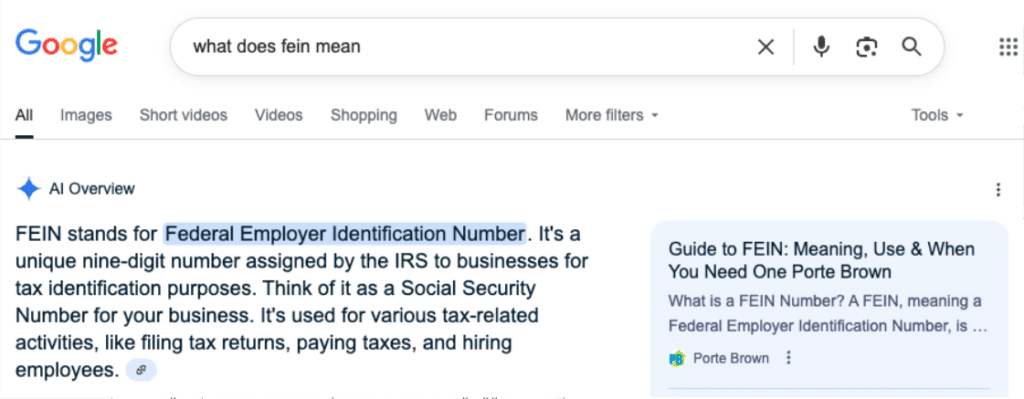Open three-dot menu next to Porte Brown
This screenshot has height=399, width=1024.
click(789, 358)
